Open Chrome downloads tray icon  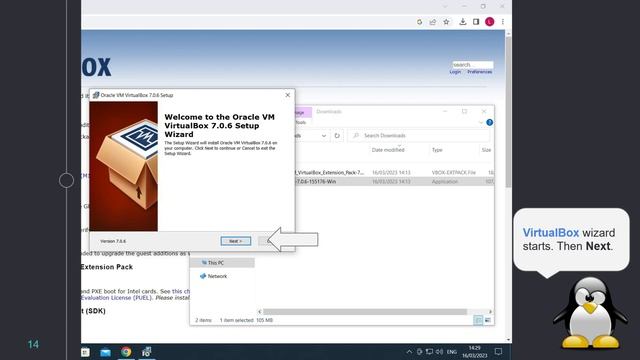pos(462,22)
